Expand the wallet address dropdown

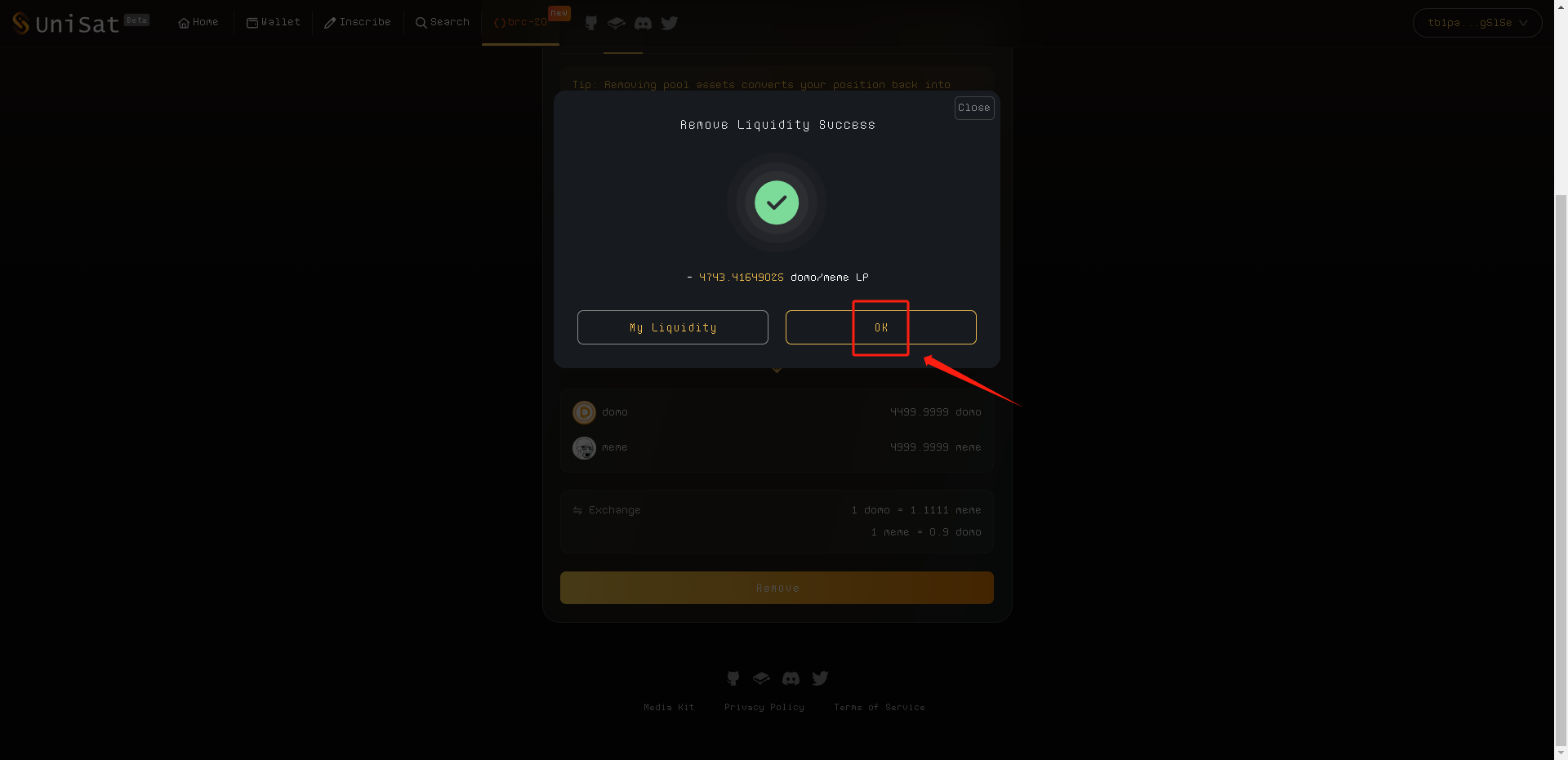point(1477,23)
